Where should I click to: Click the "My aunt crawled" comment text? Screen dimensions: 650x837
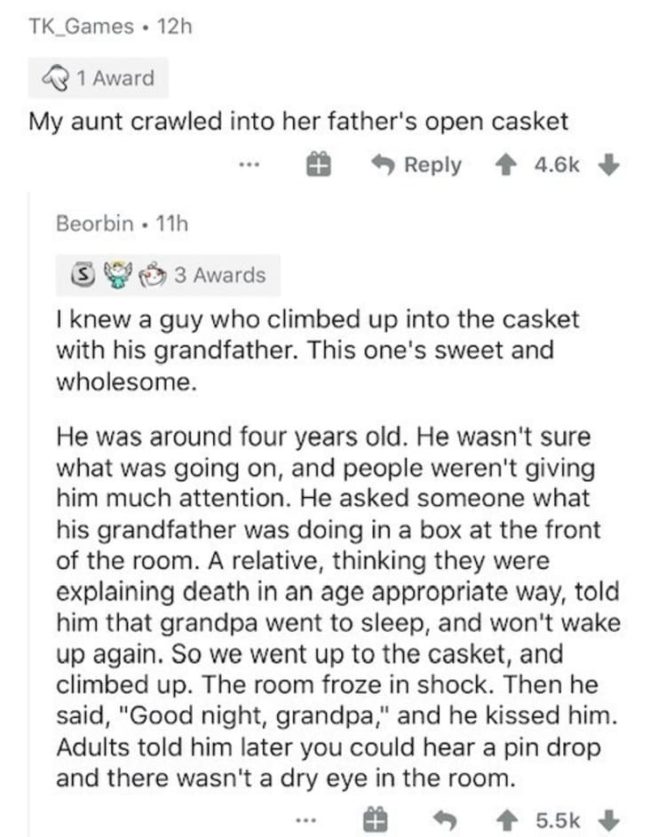click(x=298, y=121)
